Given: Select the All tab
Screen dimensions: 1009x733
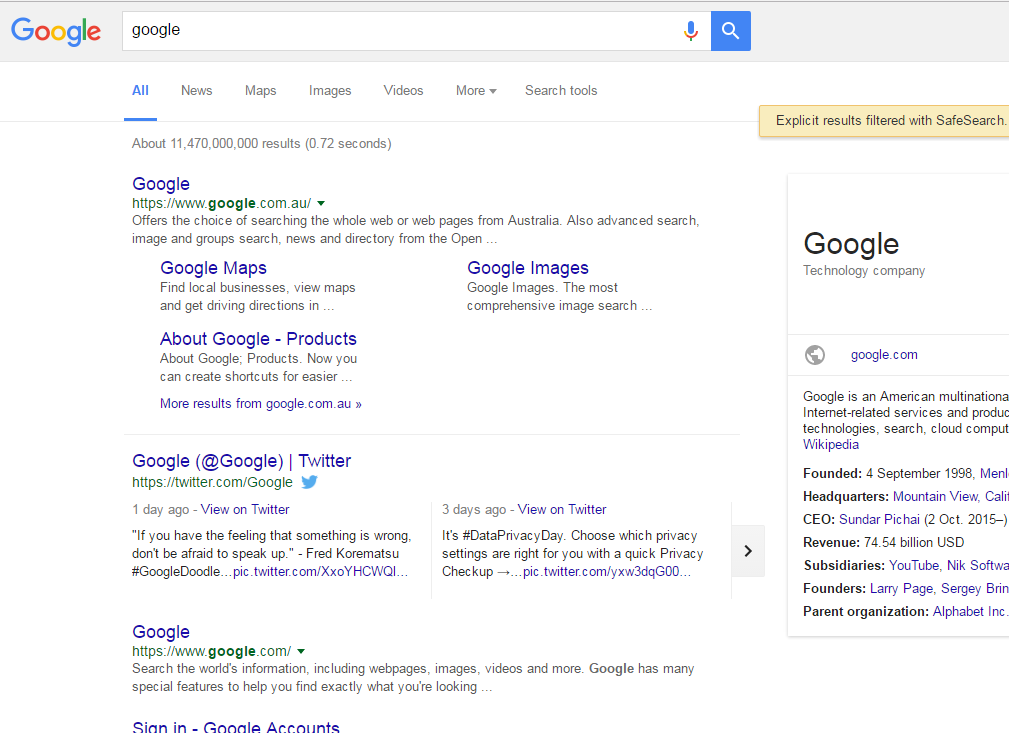Looking at the screenshot, I should [x=140, y=91].
